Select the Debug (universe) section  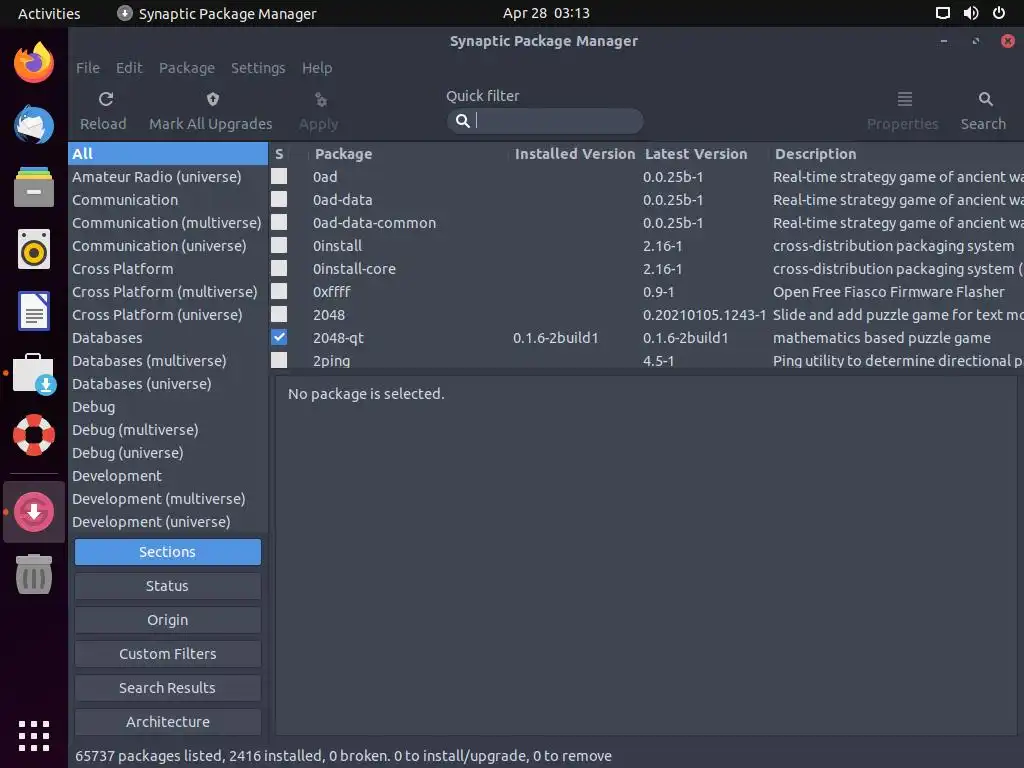168,453
